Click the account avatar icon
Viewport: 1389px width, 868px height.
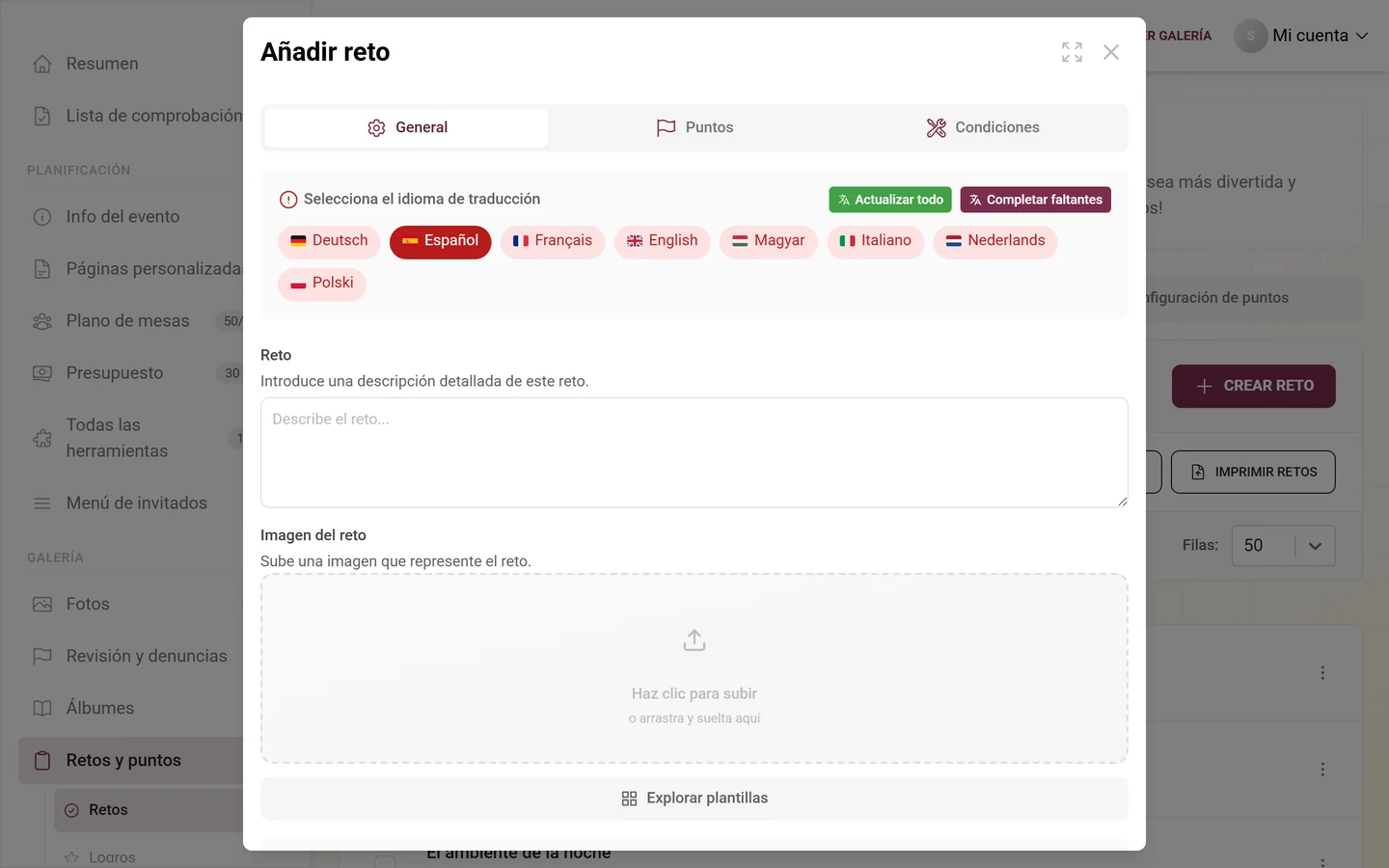point(1251,36)
